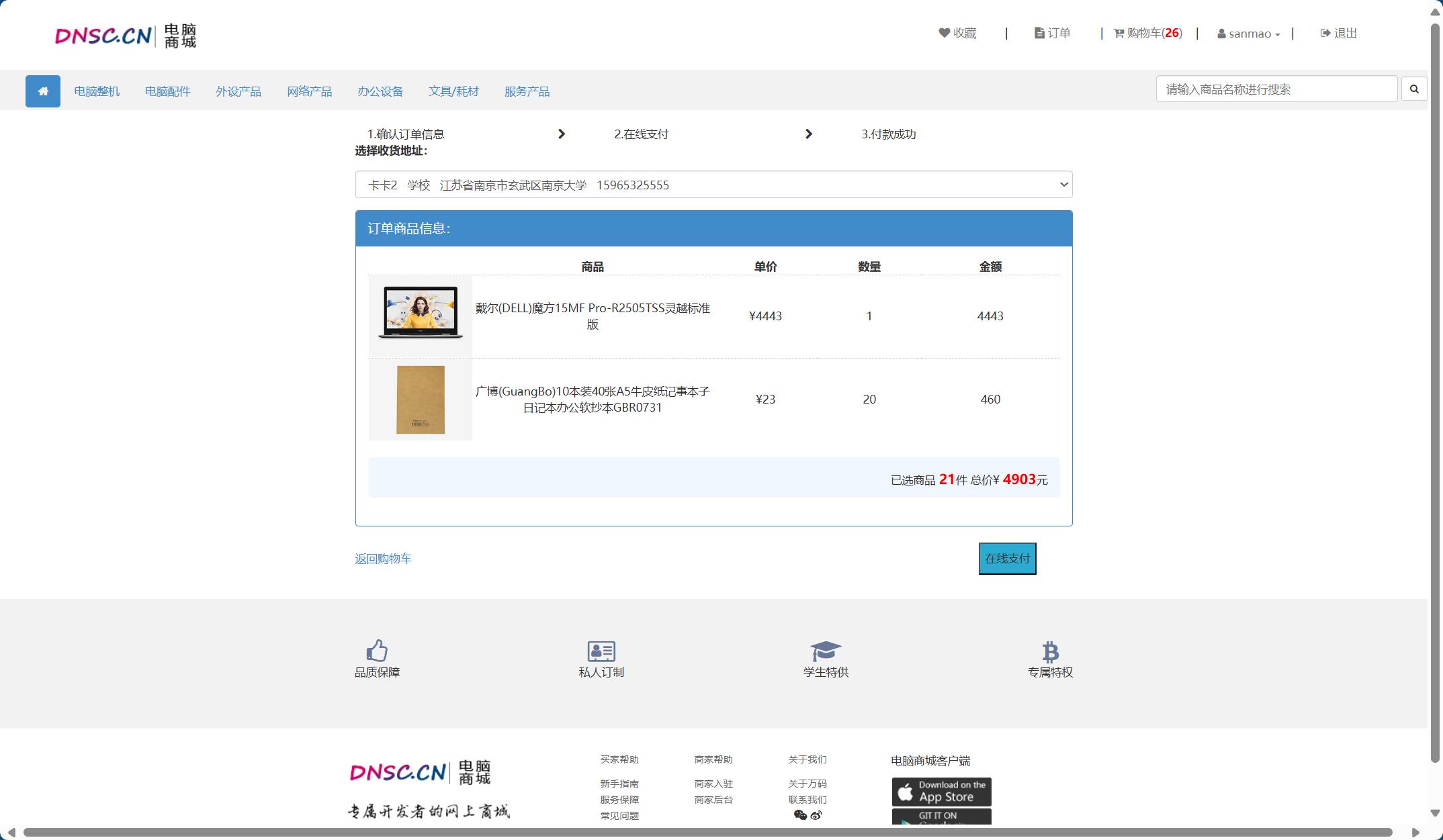
Task: Click the thumbs-up 品质保障 icon
Action: pyautogui.click(x=377, y=651)
